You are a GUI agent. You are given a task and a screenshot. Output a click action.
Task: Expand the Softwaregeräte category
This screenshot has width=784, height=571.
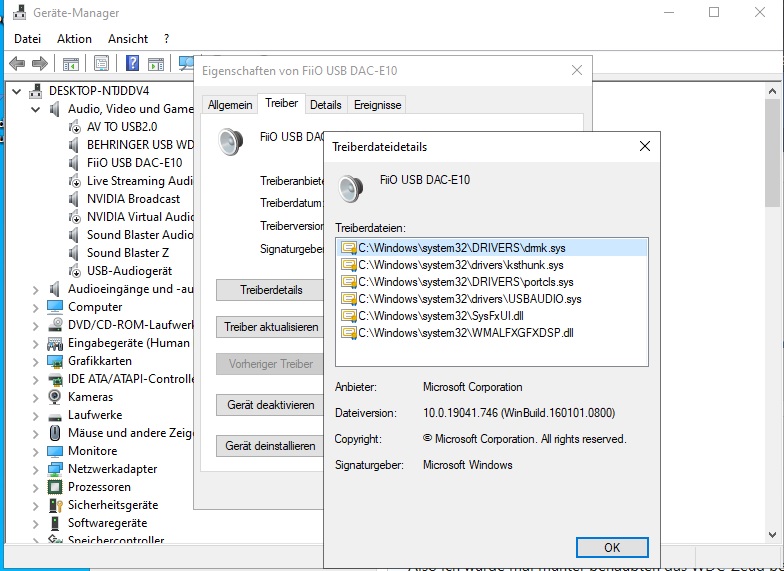point(36,524)
